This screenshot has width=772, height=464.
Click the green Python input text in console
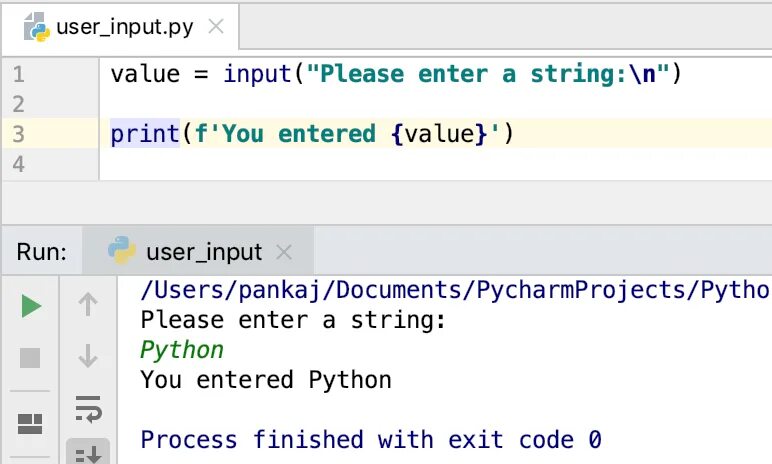[182, 350]
